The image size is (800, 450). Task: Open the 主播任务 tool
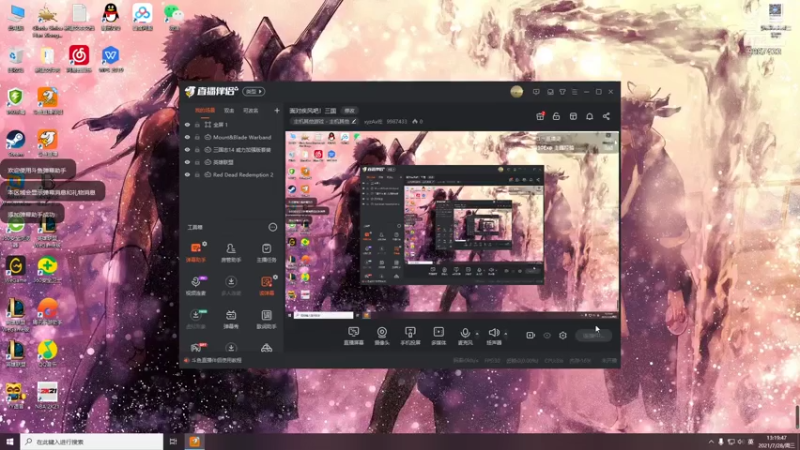click(x=266, y=252)
